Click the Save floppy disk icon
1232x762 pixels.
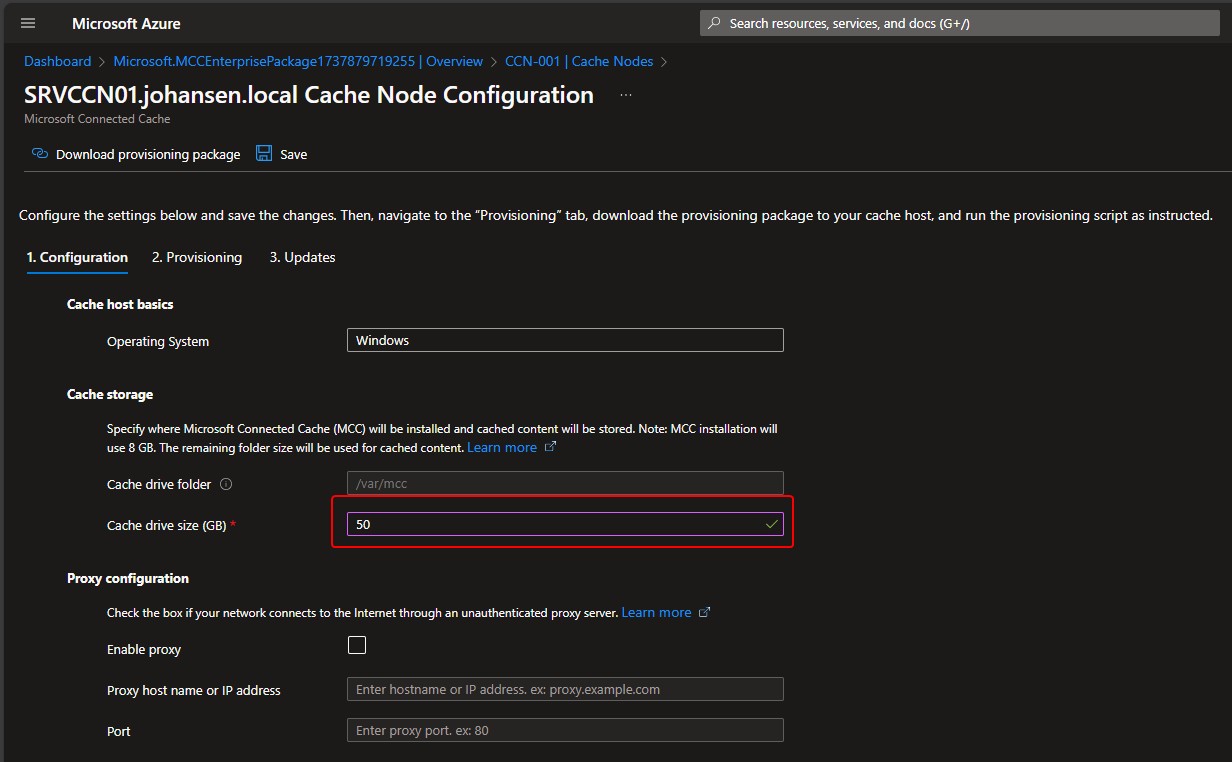click(264, 154)
